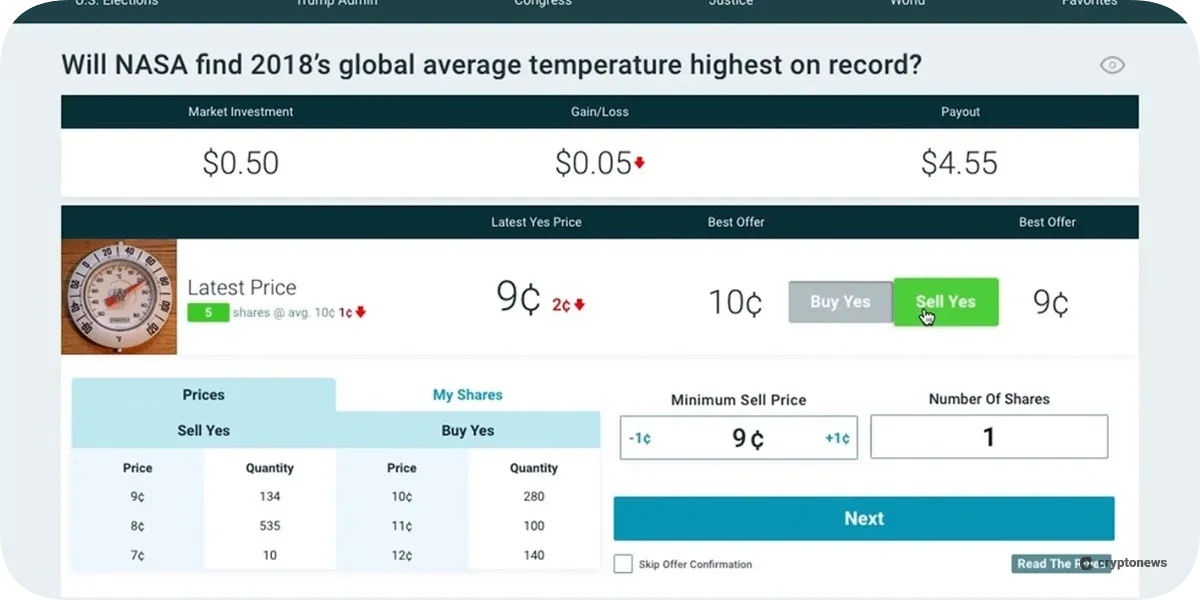Click the Sell Yes column header

coord(204,431)
